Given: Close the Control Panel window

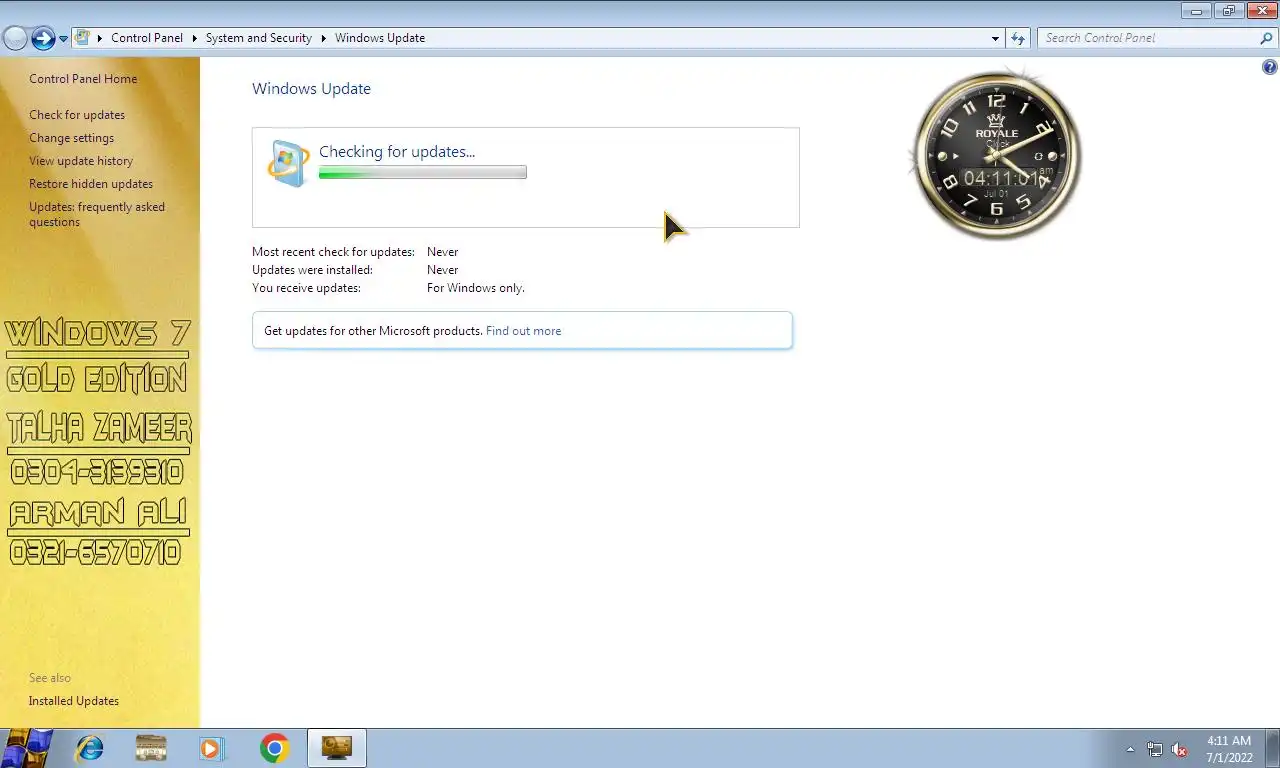Looking at the screenshot, I should point(1261,11).
